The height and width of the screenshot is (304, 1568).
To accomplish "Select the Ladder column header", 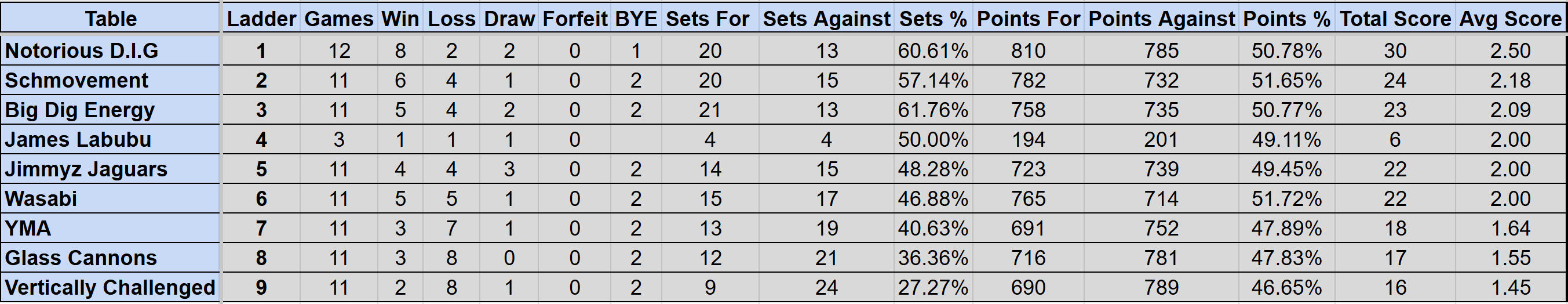I will 261,19.
